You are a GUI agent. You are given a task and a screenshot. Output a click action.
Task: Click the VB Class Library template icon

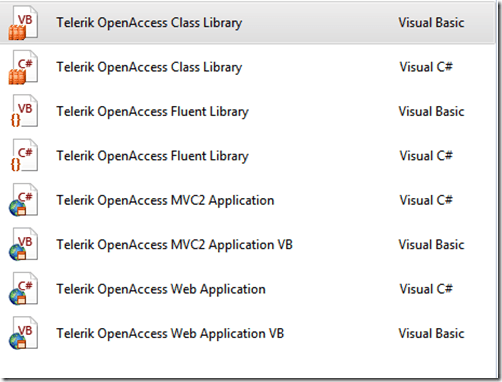point(23,23)
